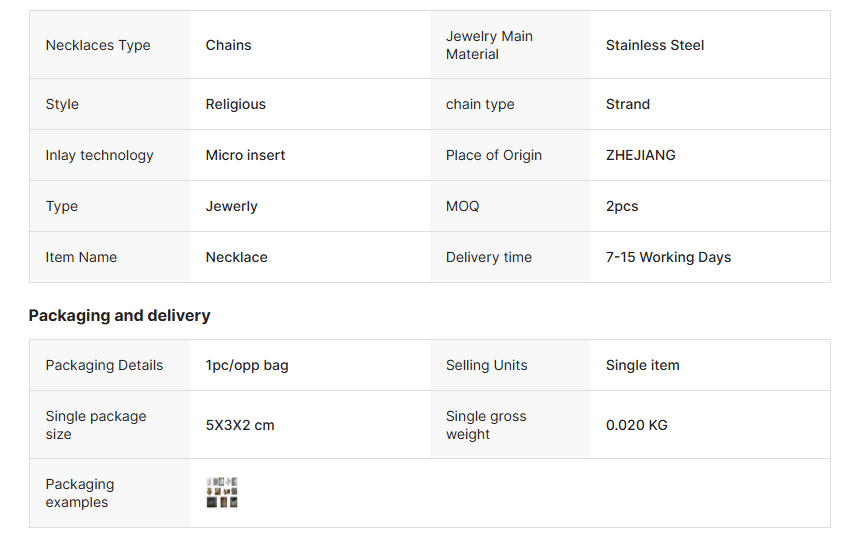Select the 7-15 Working Days text
841x535 pixels.
coord(668,257)
